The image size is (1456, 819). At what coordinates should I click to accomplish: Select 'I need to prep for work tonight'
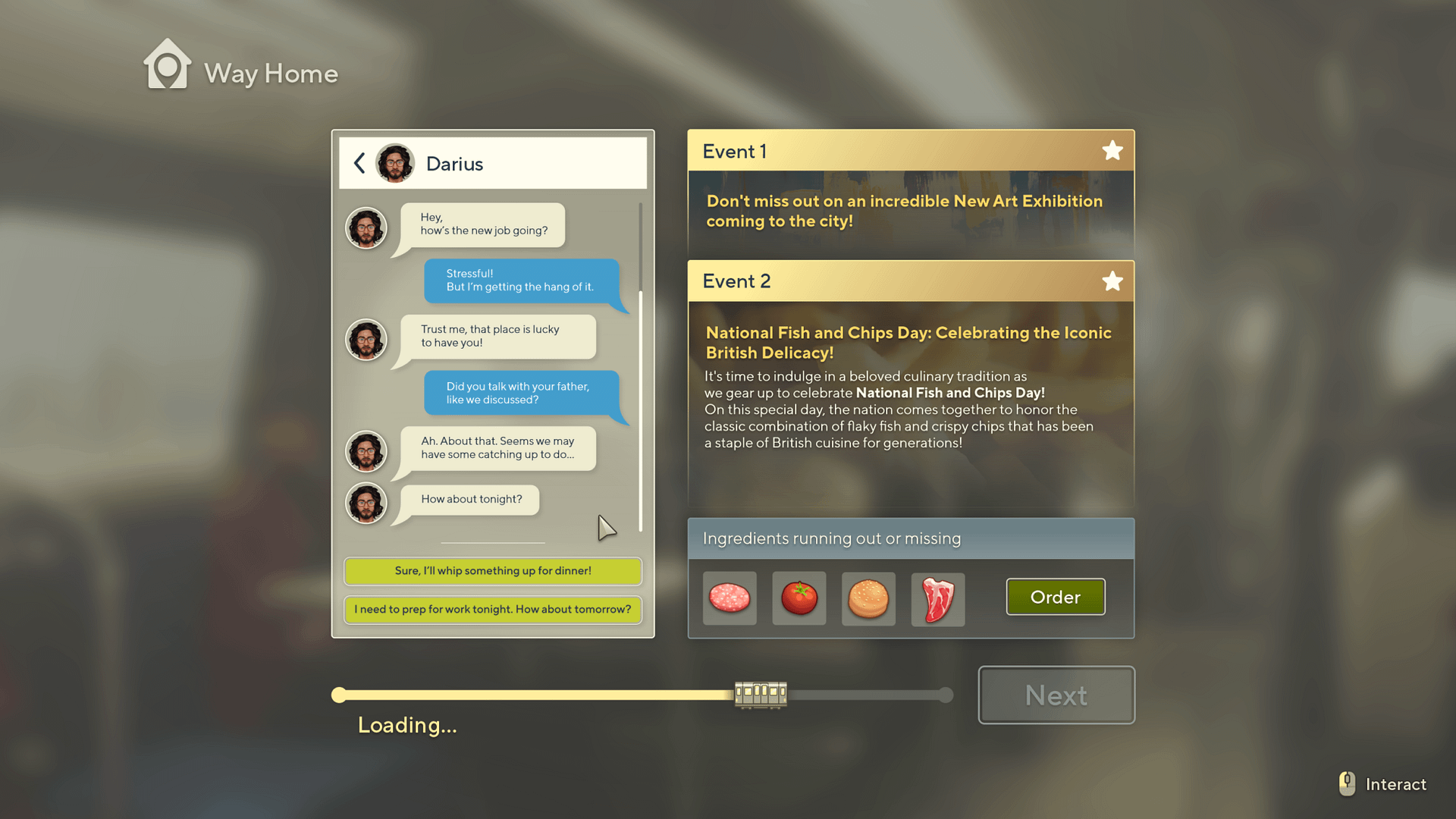(x=492, y=609)
